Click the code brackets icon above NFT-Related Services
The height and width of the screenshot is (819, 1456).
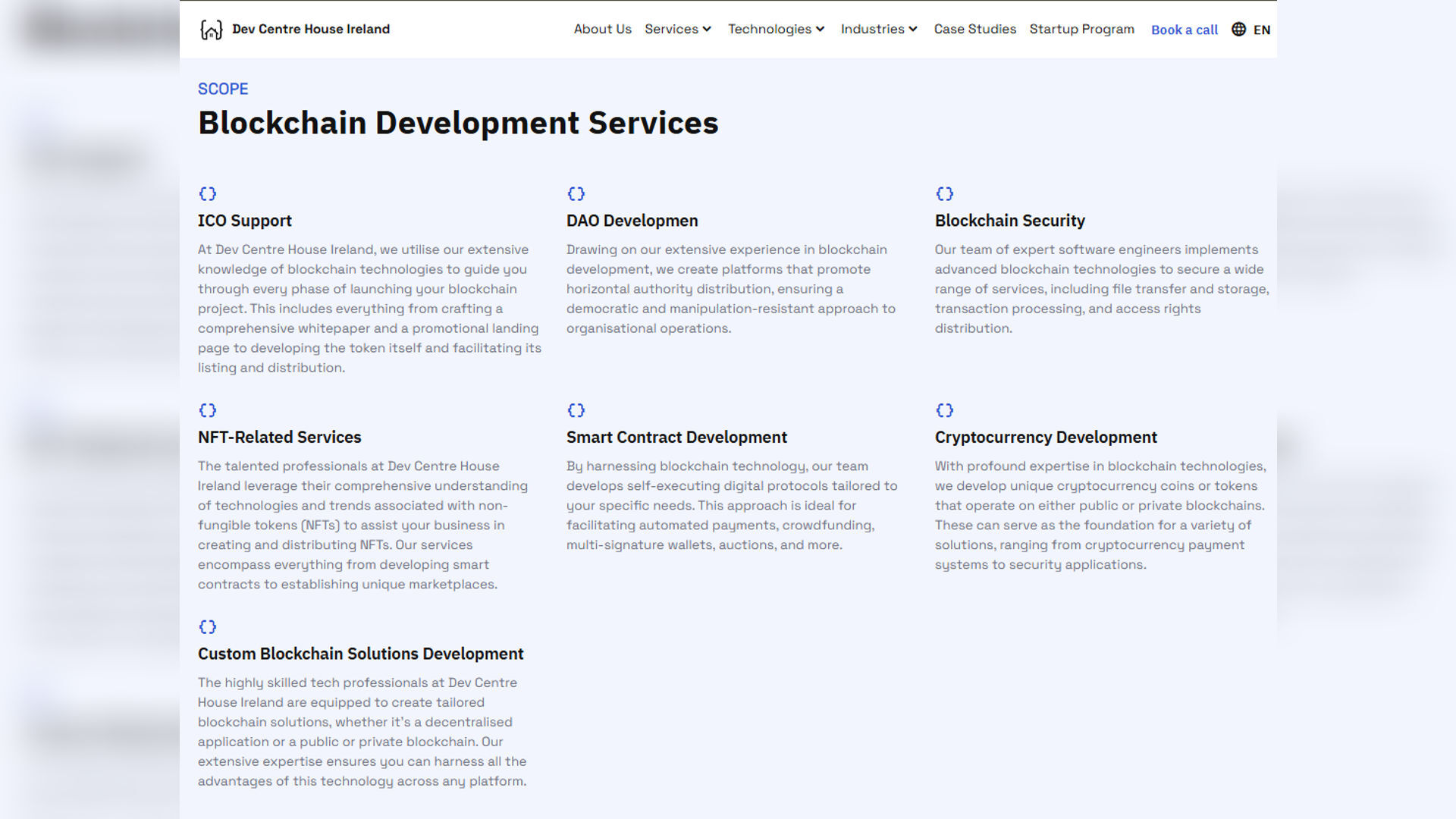(x=207, y=410)
